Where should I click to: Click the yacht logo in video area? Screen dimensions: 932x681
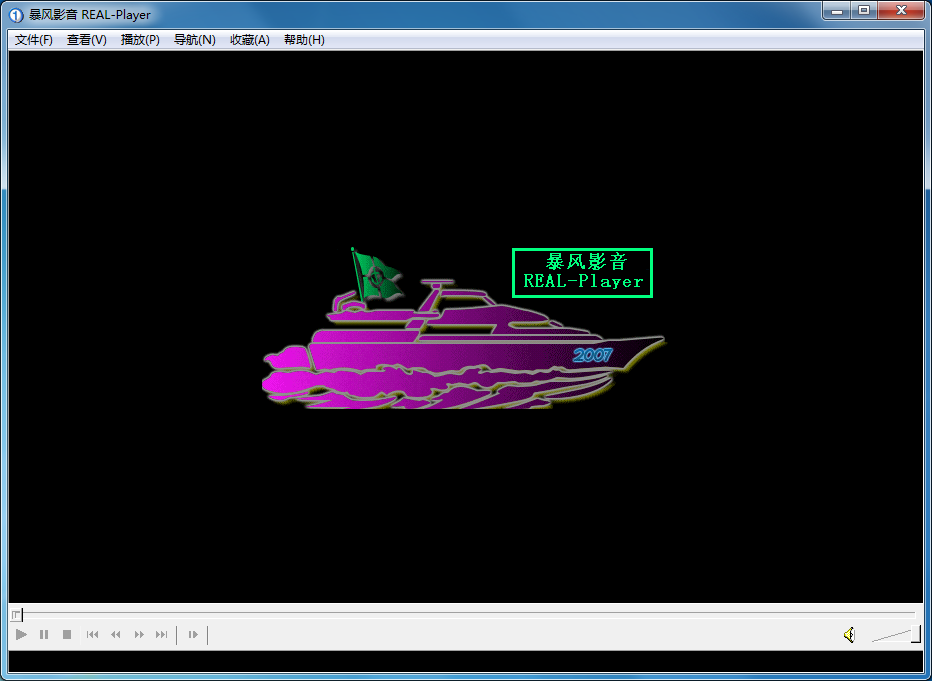[464, 328]
